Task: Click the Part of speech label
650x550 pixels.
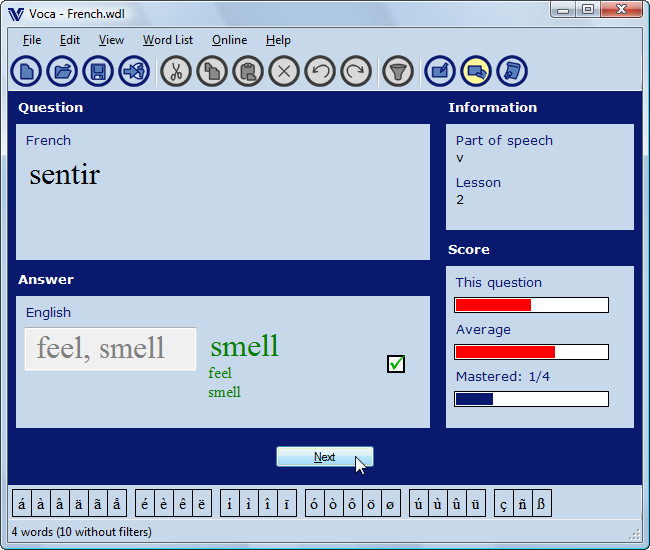Action: click(x=504, y=141)
